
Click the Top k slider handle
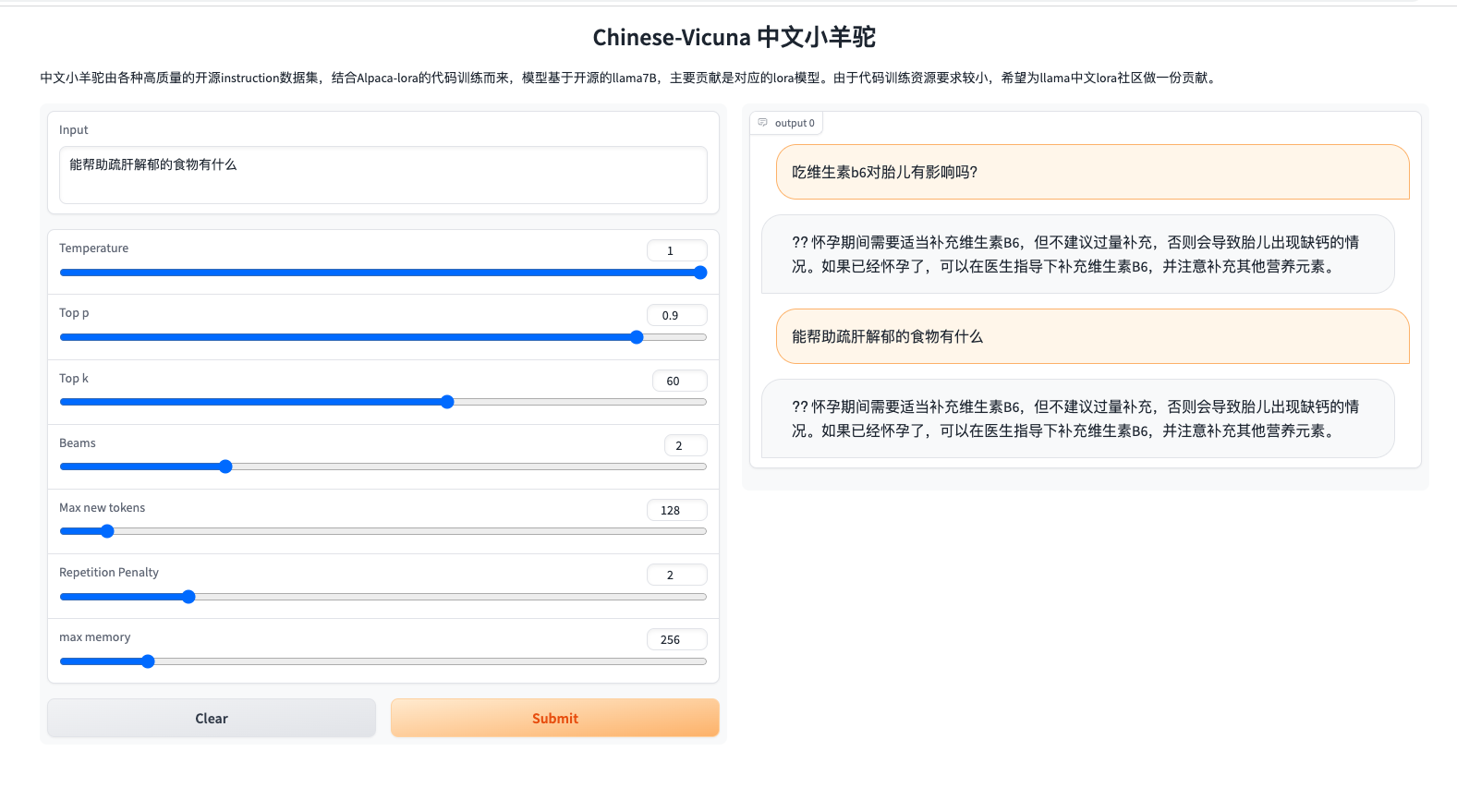point(447,402)
